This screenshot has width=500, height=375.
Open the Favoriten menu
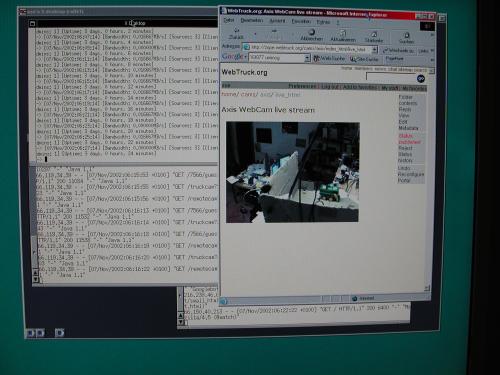pyautogui.click(x=301, y=21)
